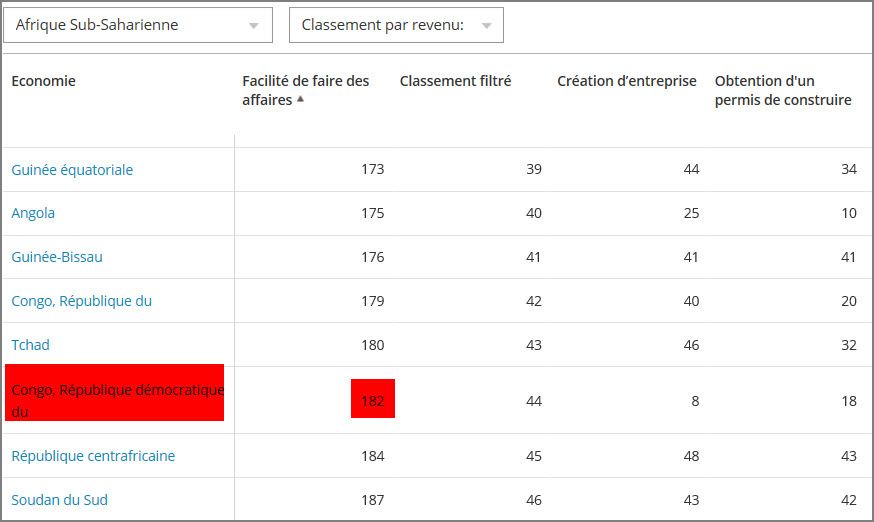
Task: Open the Angola country link
Action: coord(33,213)
